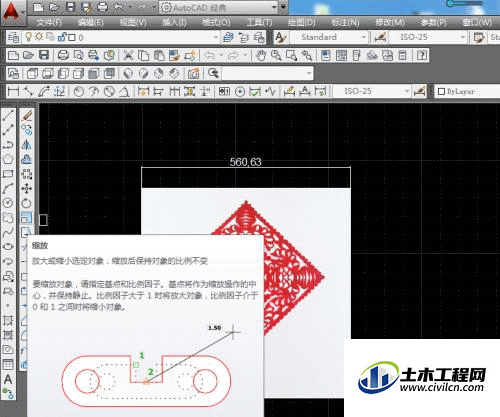The image size is (500, 417).
Task: Click the 560,63 dimension text
Action: point(245,162)
